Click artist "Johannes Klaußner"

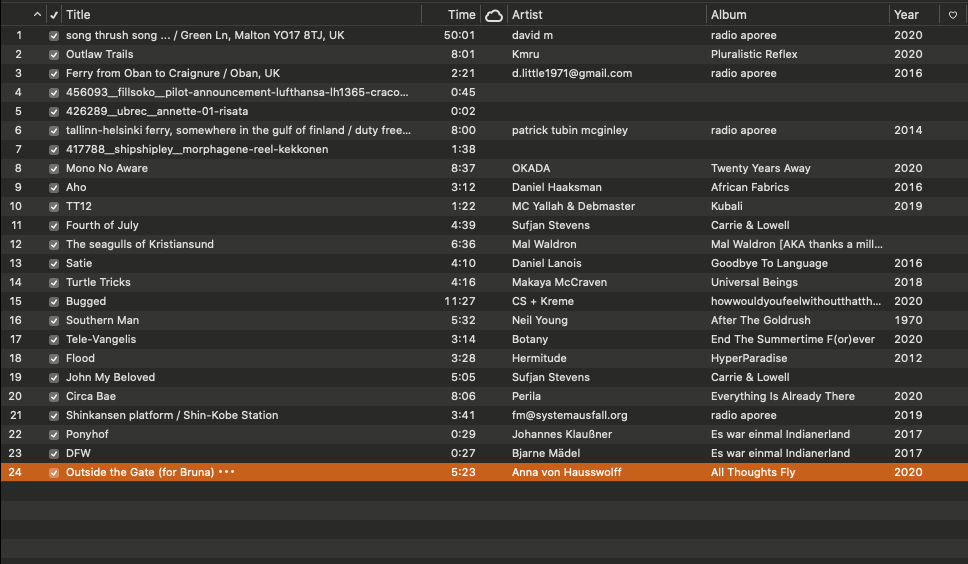[562, 434]
